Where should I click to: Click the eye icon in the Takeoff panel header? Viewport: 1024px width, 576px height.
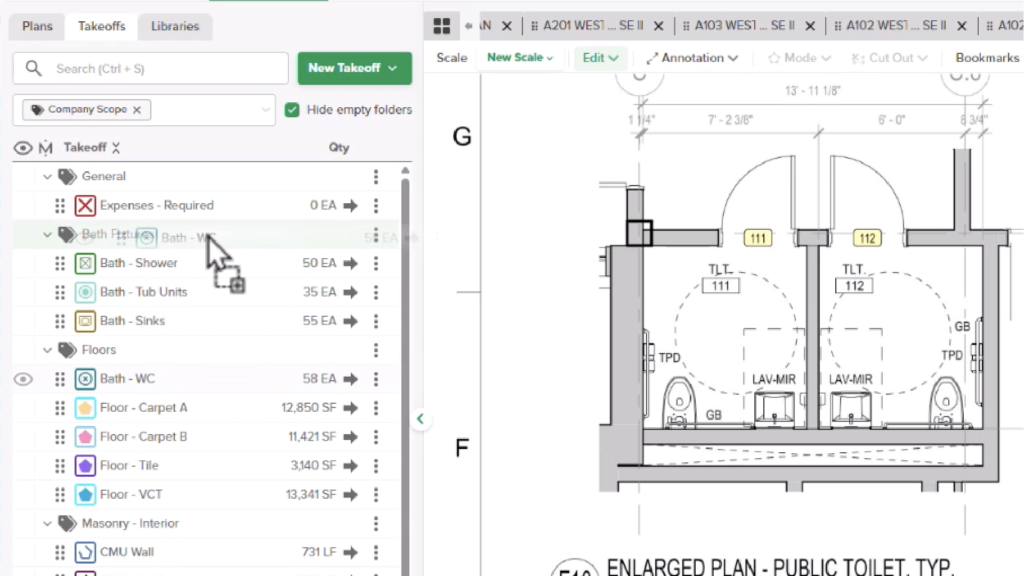pyautogui.click(x=23, y=147)
